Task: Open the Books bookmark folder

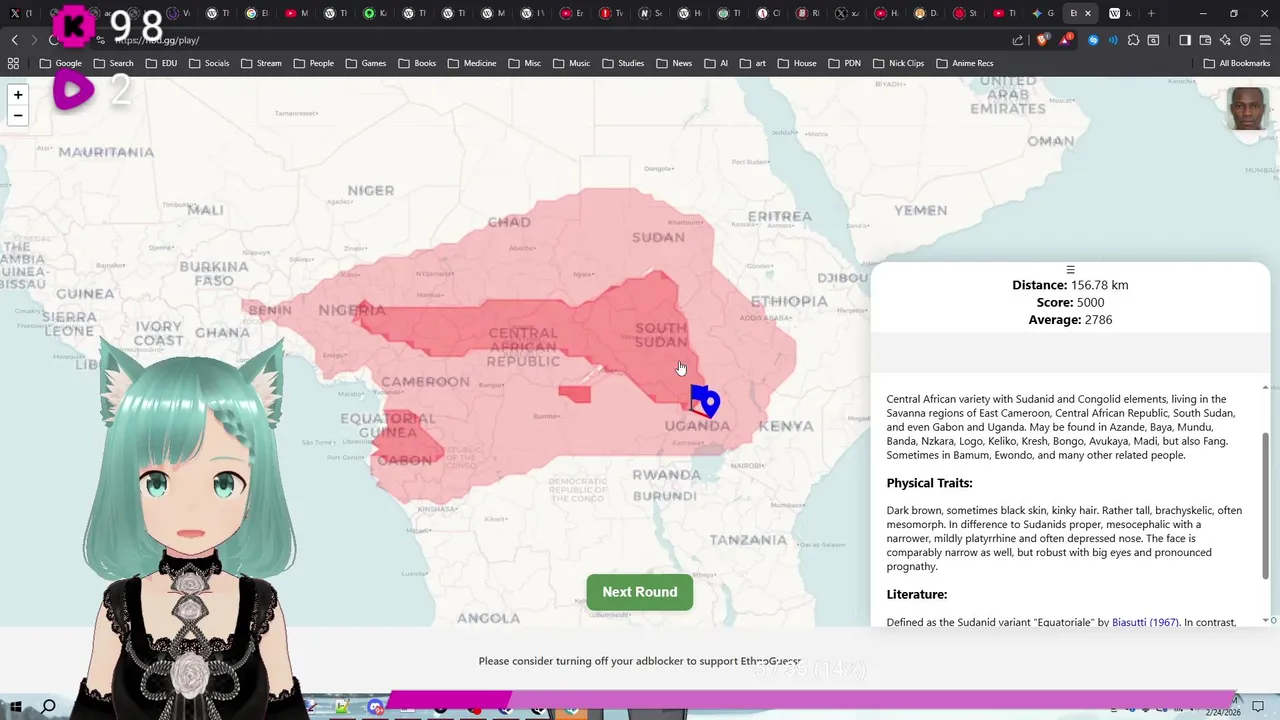Action: (x=417, y=63)
